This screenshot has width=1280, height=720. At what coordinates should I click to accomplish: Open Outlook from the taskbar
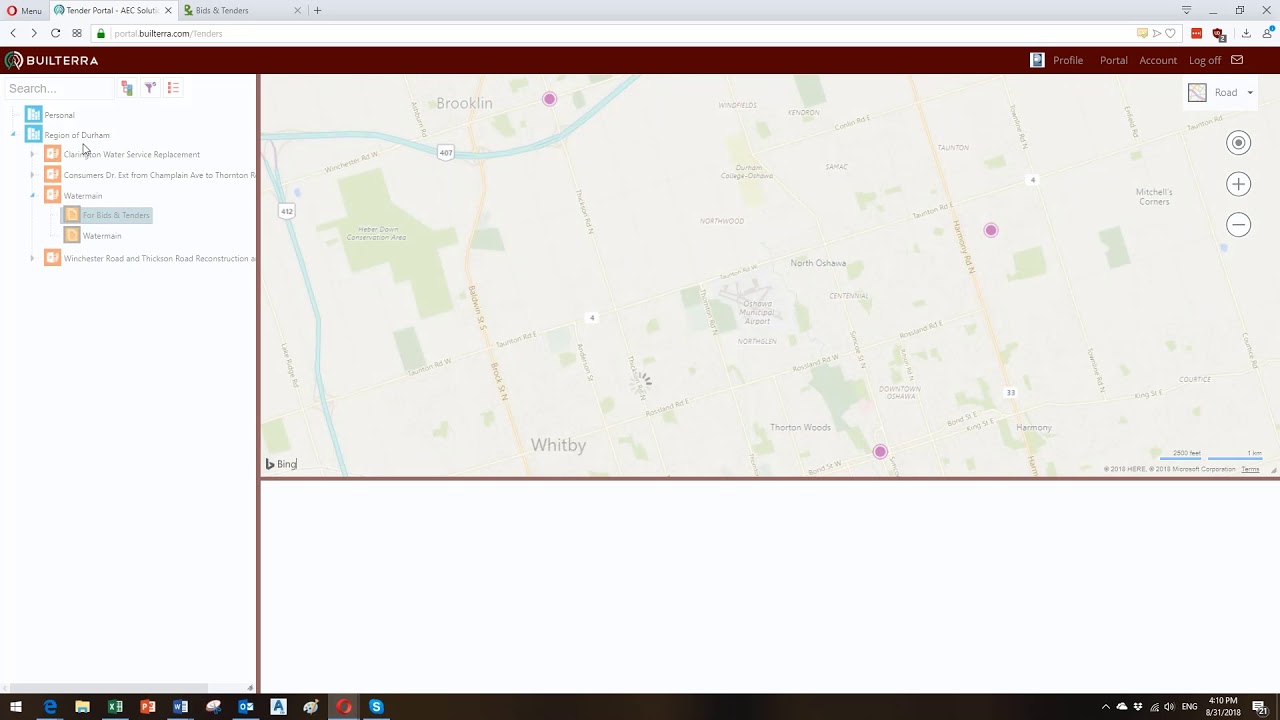click(246, 707)
